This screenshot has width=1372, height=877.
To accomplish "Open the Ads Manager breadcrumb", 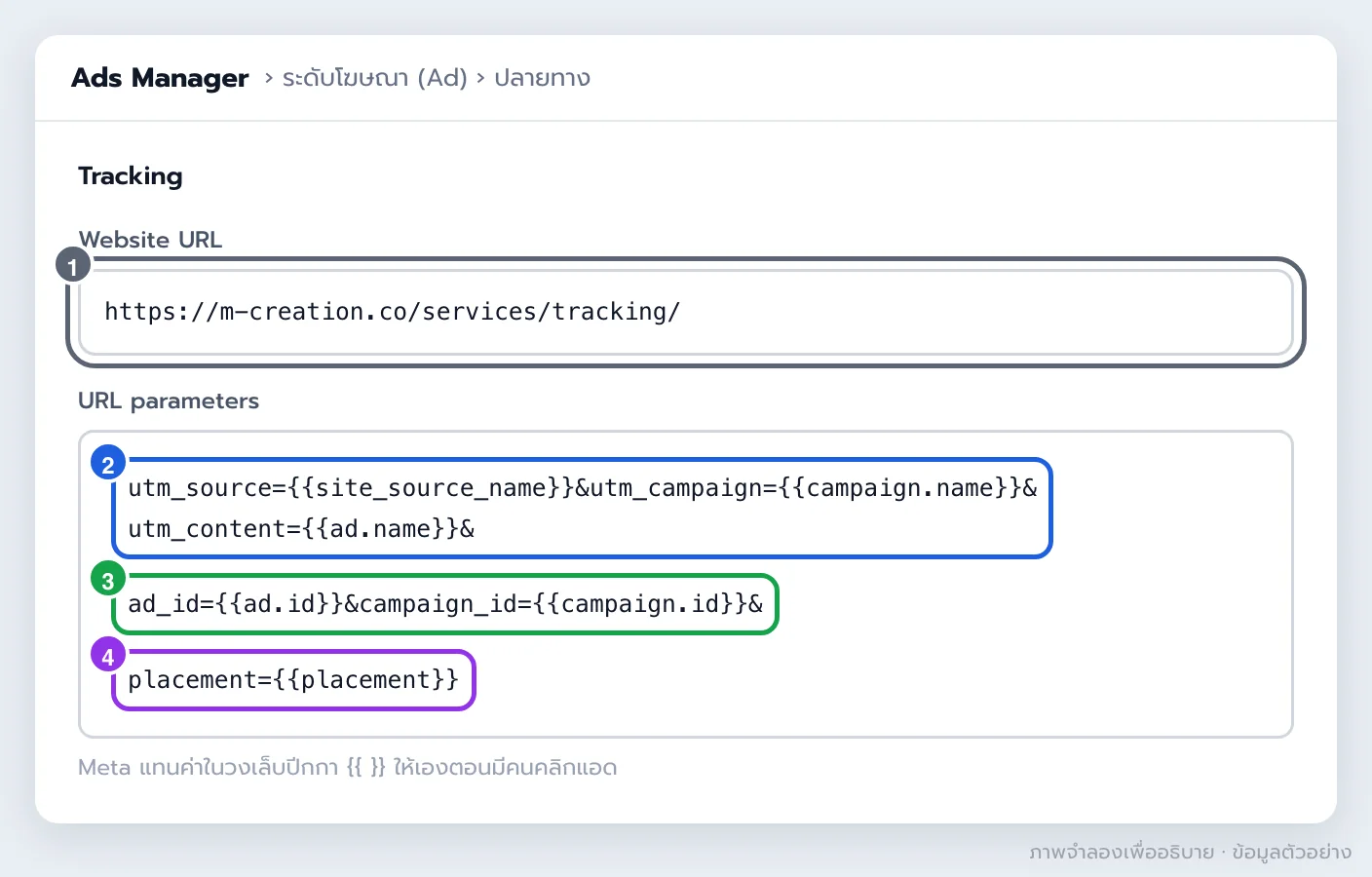I will click(160, 78).
